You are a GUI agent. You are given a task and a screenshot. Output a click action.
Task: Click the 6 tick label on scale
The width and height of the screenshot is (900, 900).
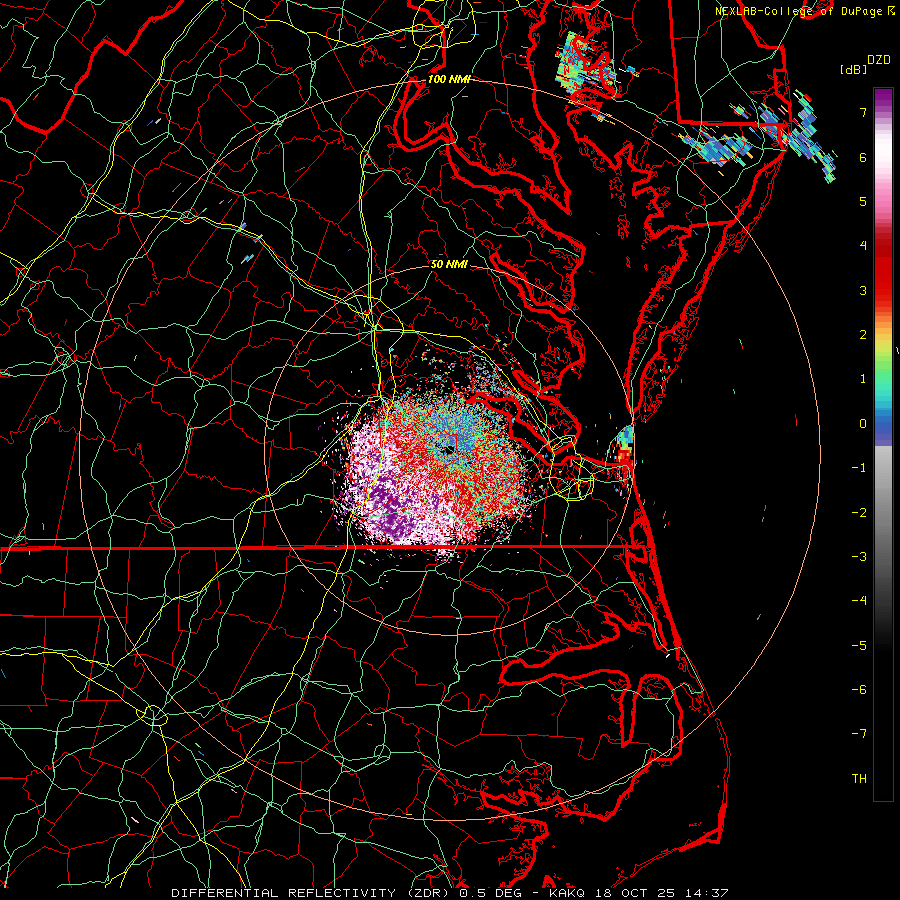pos(863,157)
